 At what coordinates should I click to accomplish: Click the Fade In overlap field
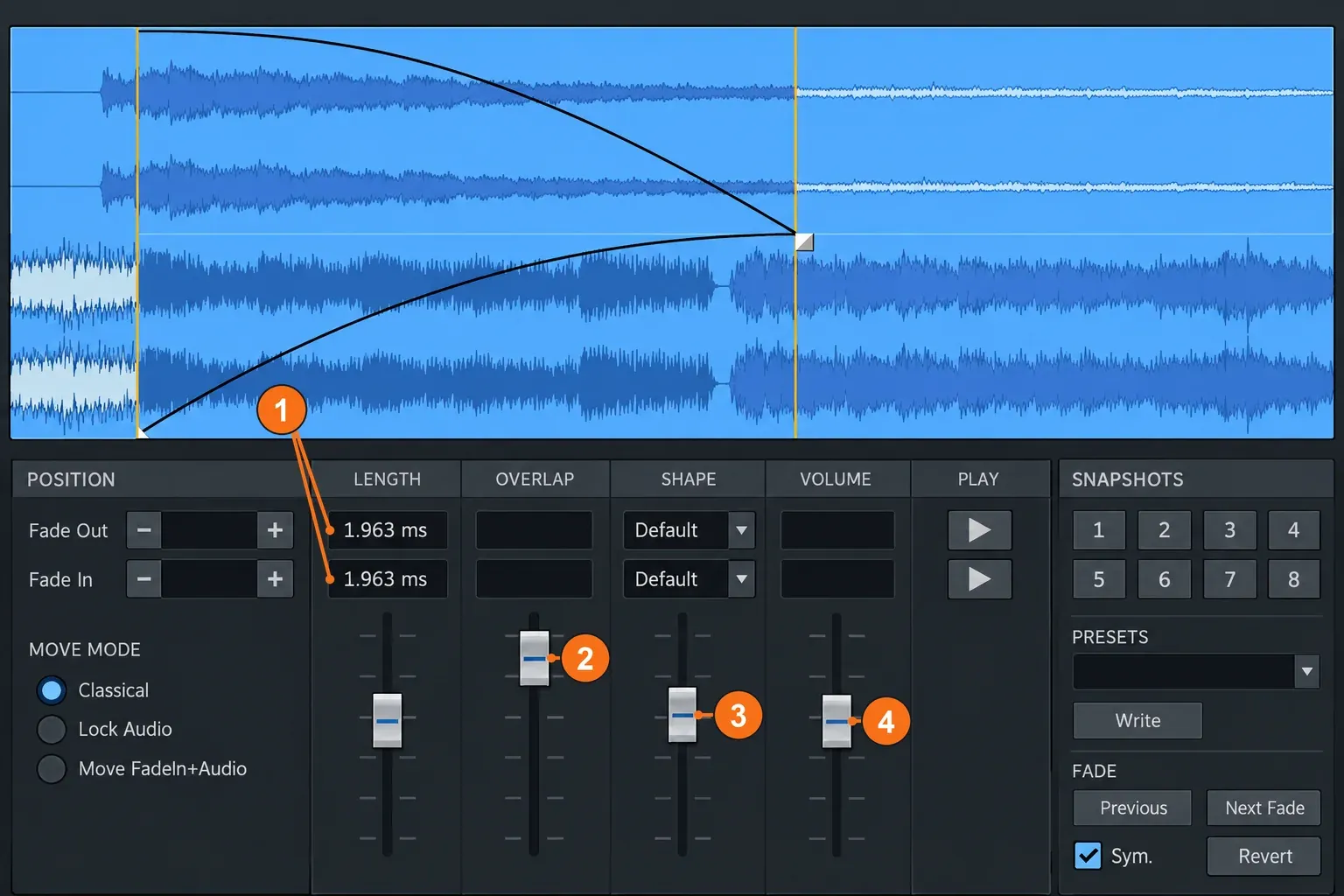pos(534,579)
